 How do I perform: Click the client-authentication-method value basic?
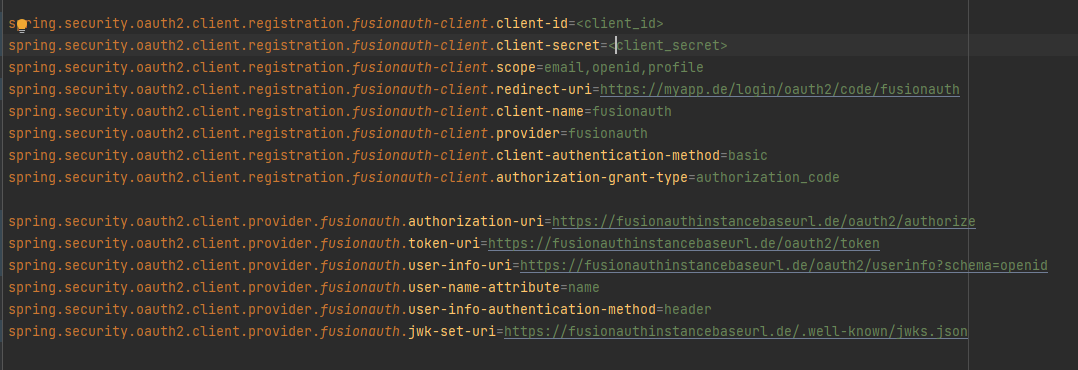(x=747, y=155)
